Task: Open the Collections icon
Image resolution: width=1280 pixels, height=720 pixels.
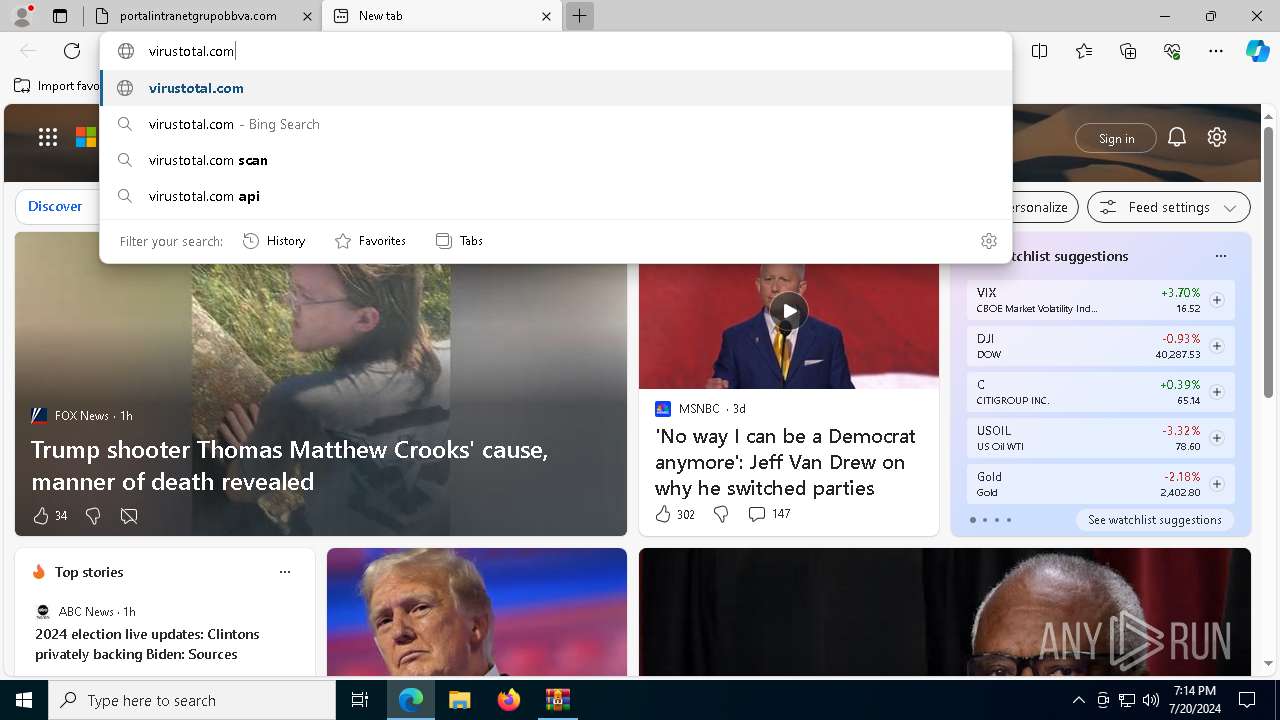Action: (x=1128, y=51)
